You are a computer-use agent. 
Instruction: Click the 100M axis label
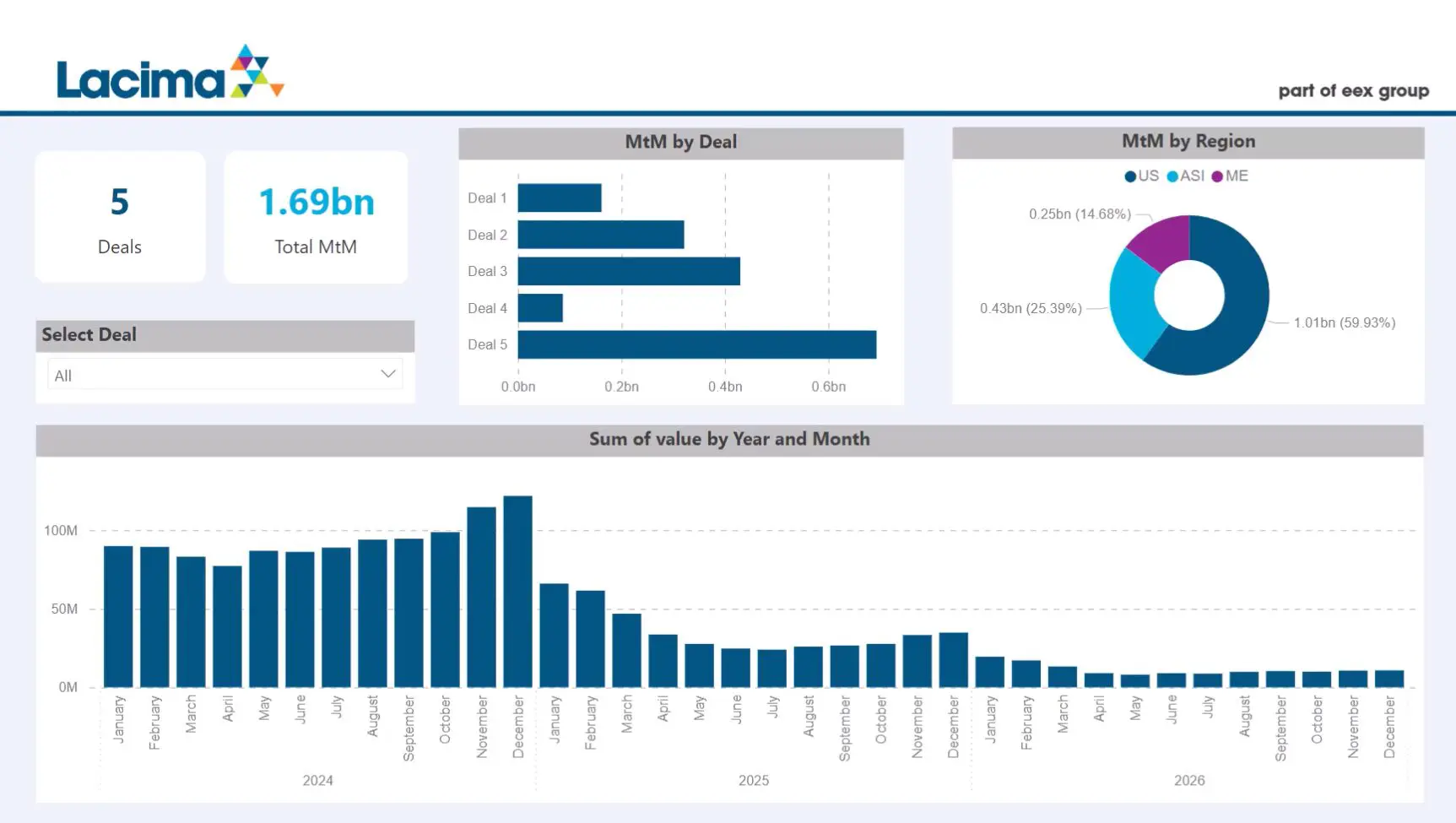coord(61,531)
